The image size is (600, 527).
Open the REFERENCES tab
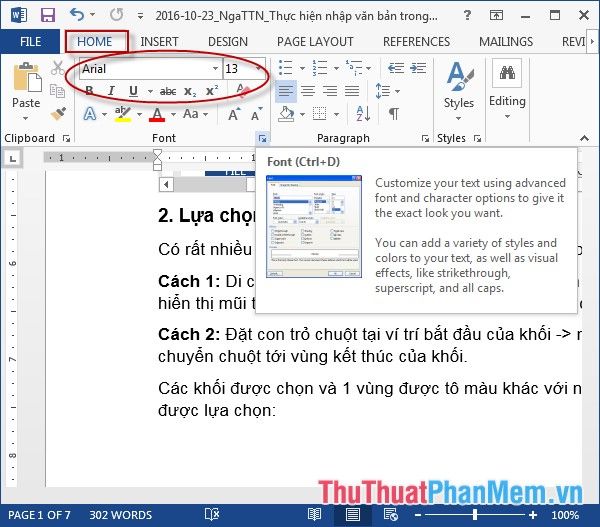tap(416, 41)
